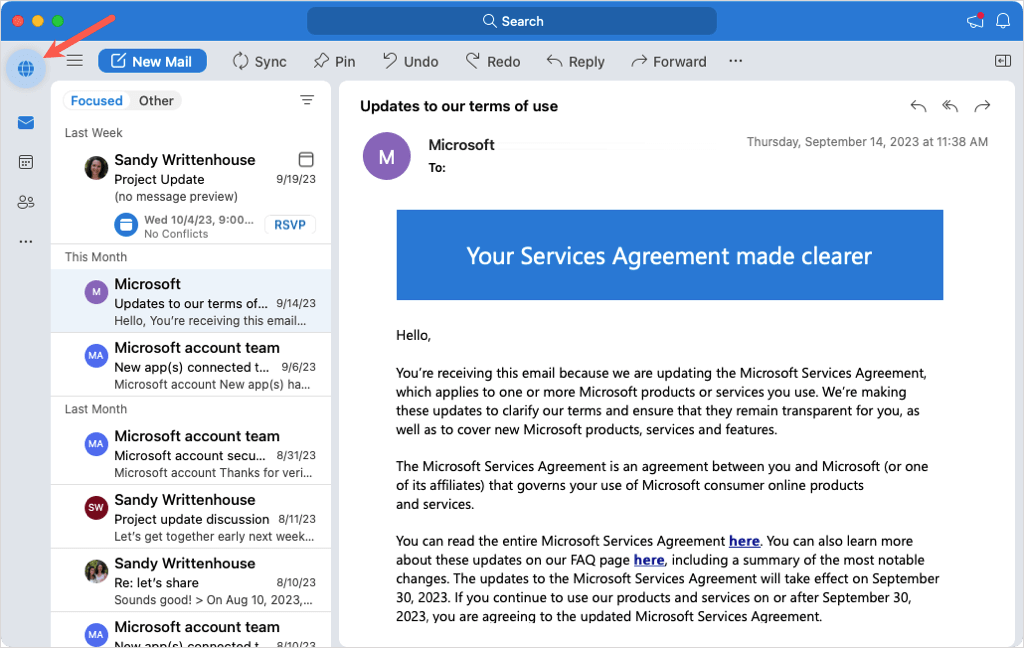The width and height of the screenshot is (1024, 648).
Task: Open Project update discussion email
Action: pos(191,517)
